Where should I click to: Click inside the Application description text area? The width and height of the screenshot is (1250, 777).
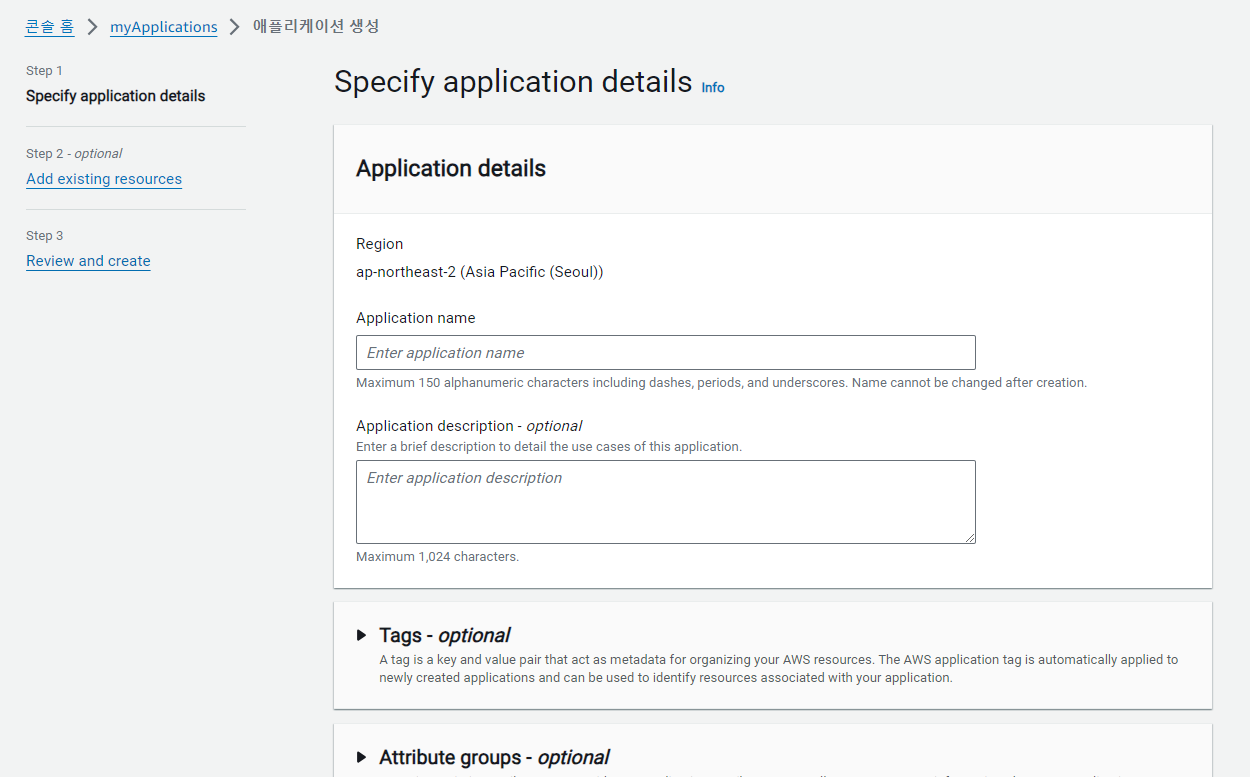[665, 501]
